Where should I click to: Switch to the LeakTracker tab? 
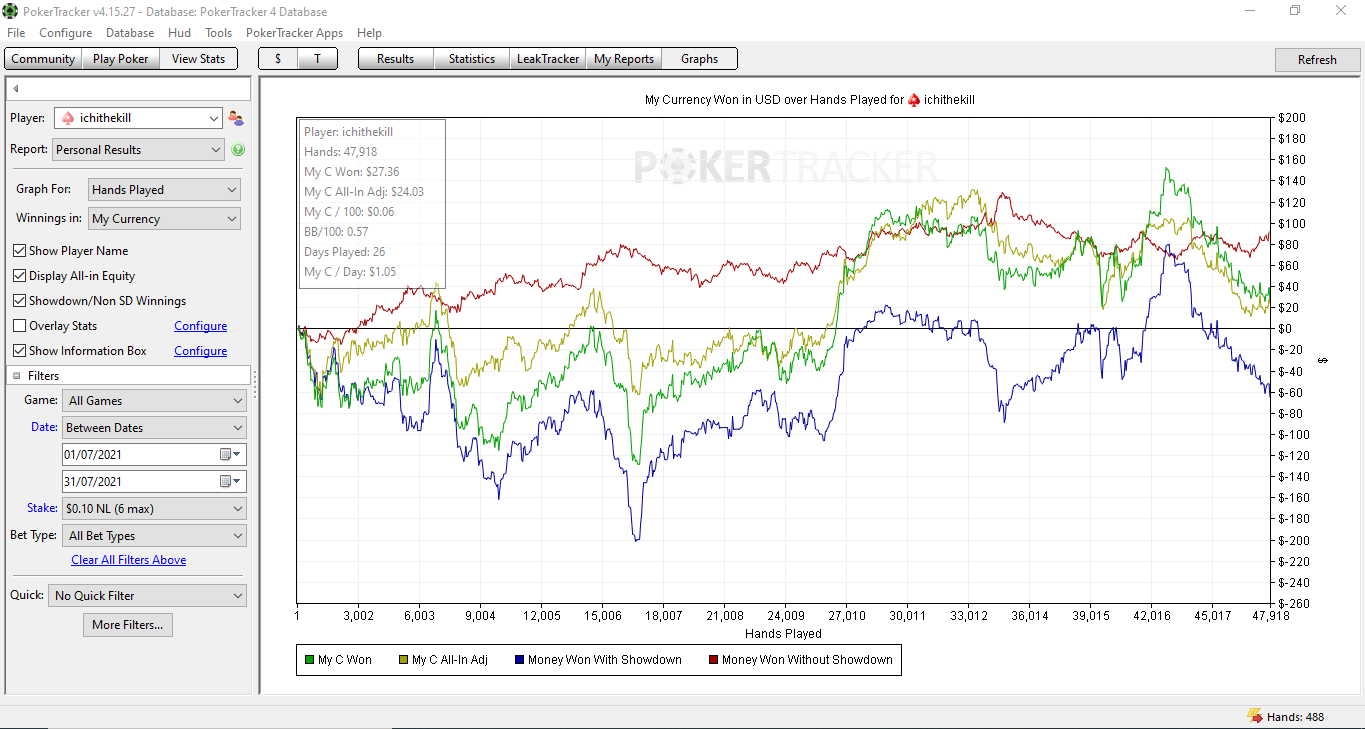point(548,59)
